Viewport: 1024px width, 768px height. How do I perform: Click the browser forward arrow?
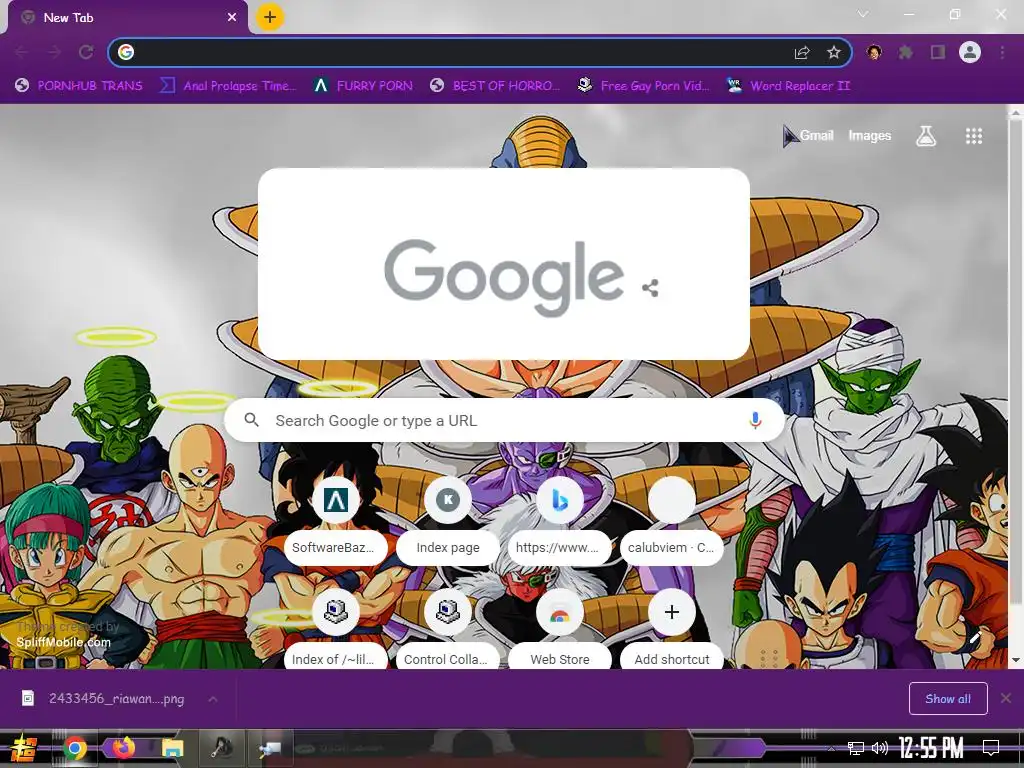54,52
